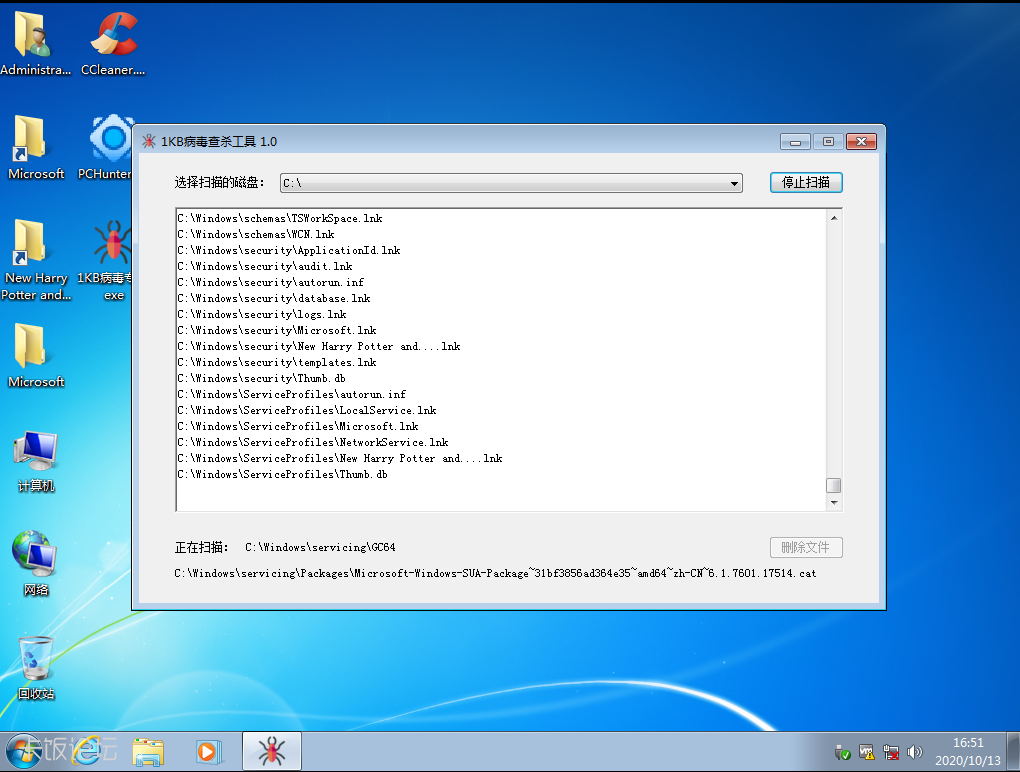This screenshot has width=1020, height=772.
Task: Launch CCleaner from the desktop
Action: tap(113, 44)
